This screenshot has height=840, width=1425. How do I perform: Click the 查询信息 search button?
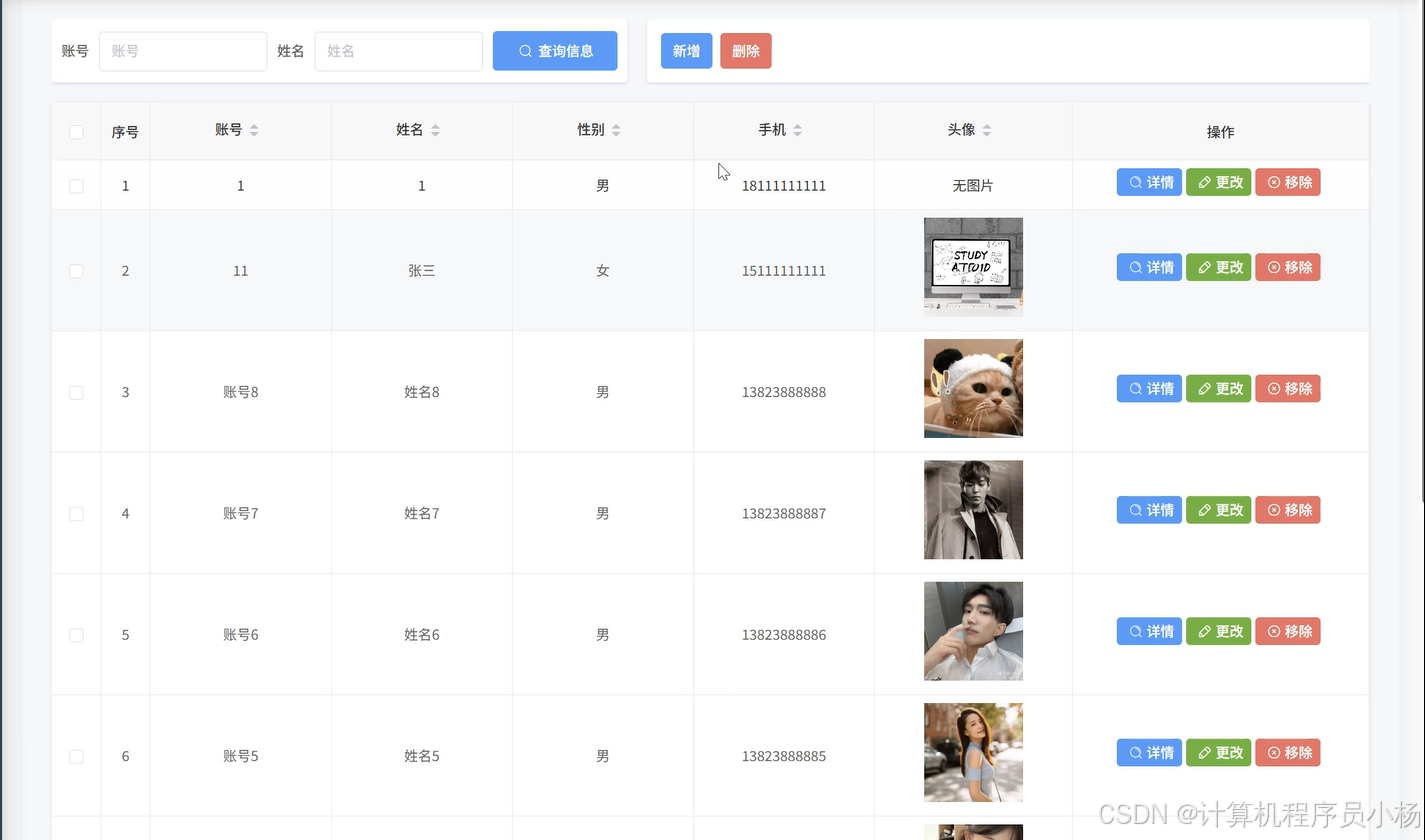click(555, 51)
